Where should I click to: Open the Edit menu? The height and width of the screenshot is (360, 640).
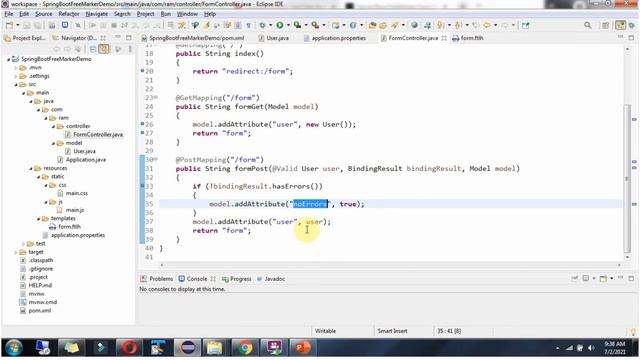24,14
